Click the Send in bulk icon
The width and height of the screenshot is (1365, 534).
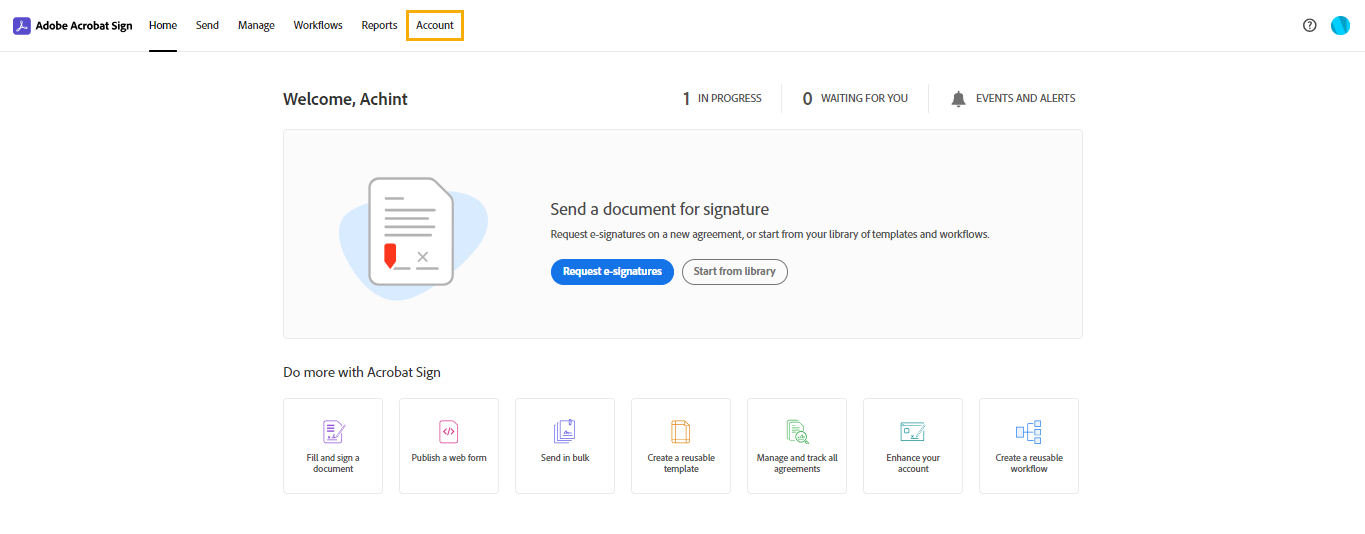point(565,431)
